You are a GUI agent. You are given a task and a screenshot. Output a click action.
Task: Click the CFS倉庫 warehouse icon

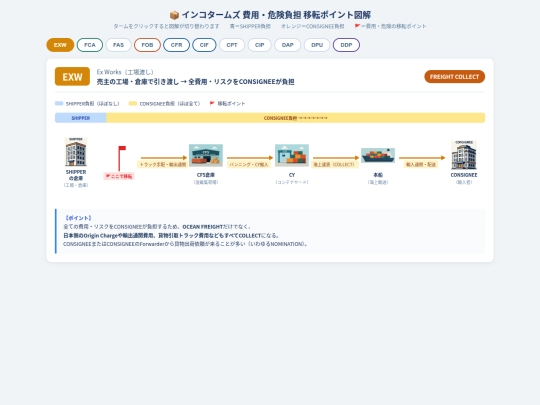pos(206,155)
